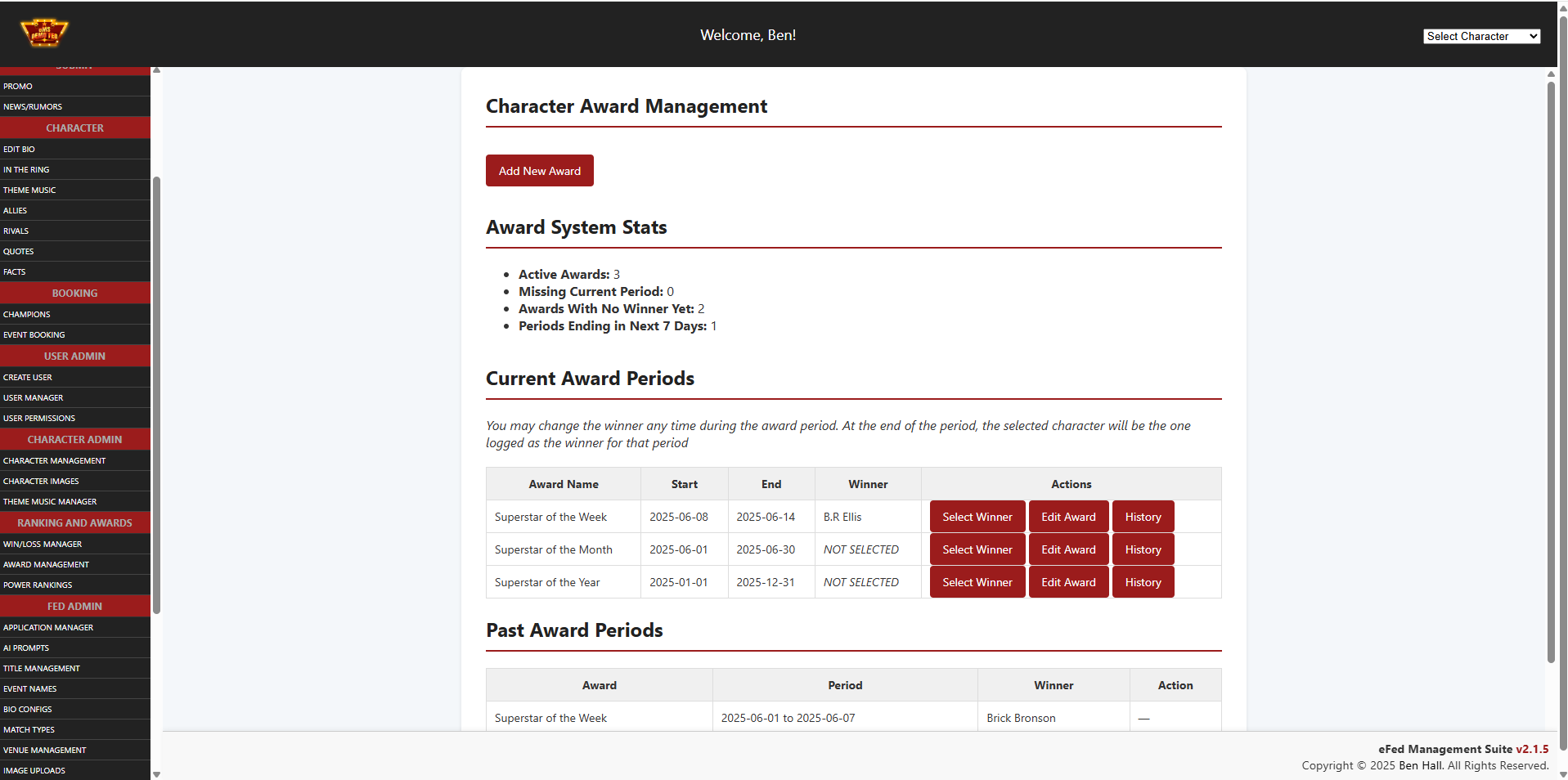Select Winner for Superstar of the Month

[977, 549]
